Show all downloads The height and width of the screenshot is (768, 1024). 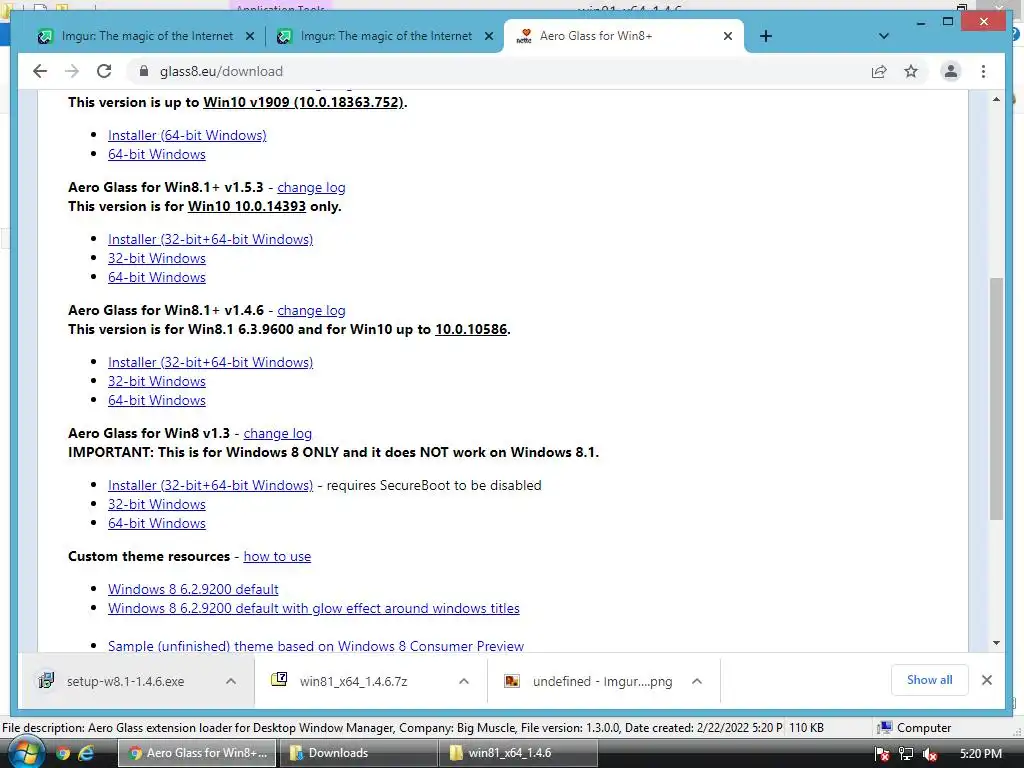pyautogui.click(x=929, y=680)
